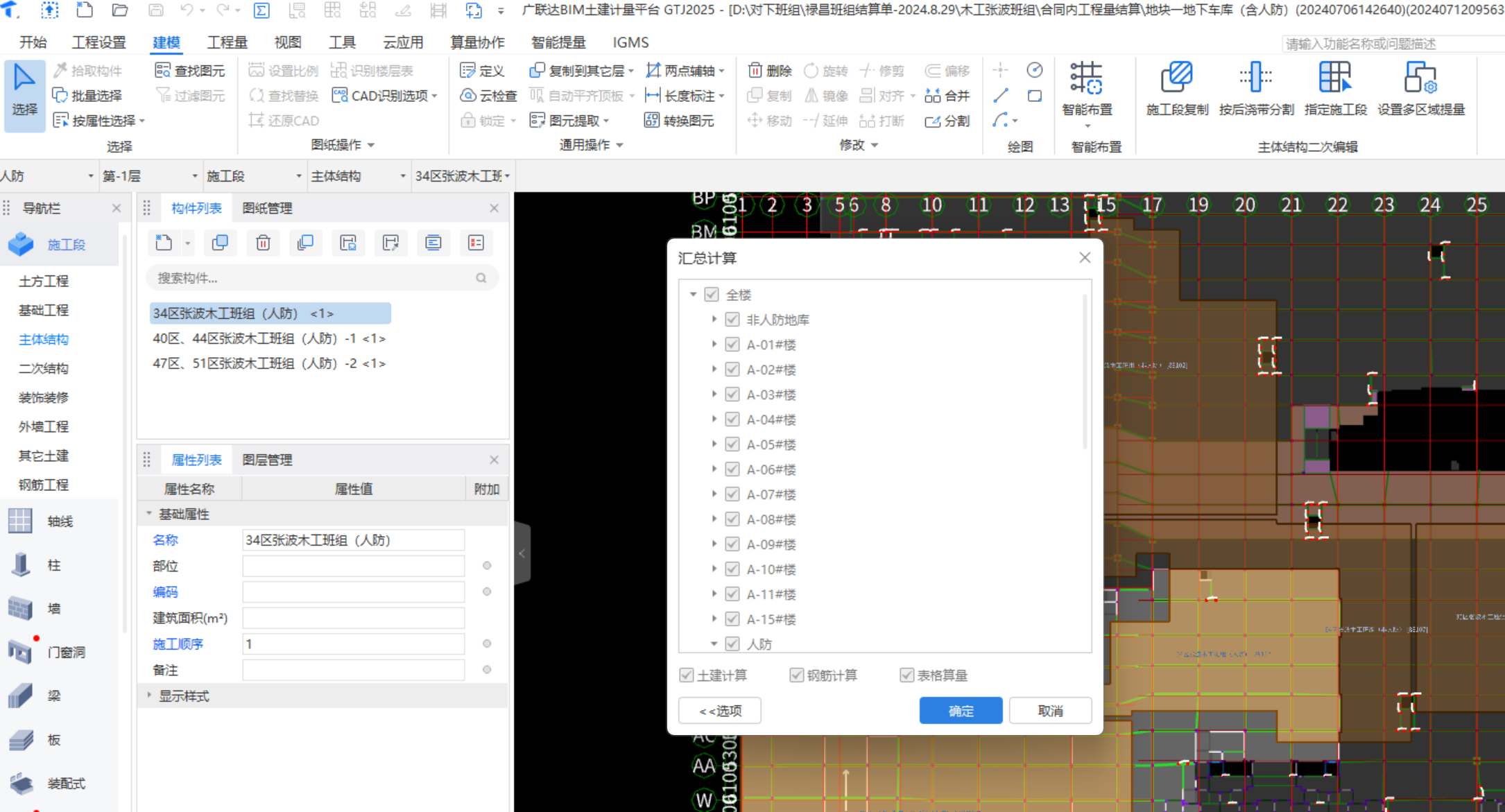
Task: Click the 施工段复制 icon
Action: pyautogui.click(x=1177, y=78)
